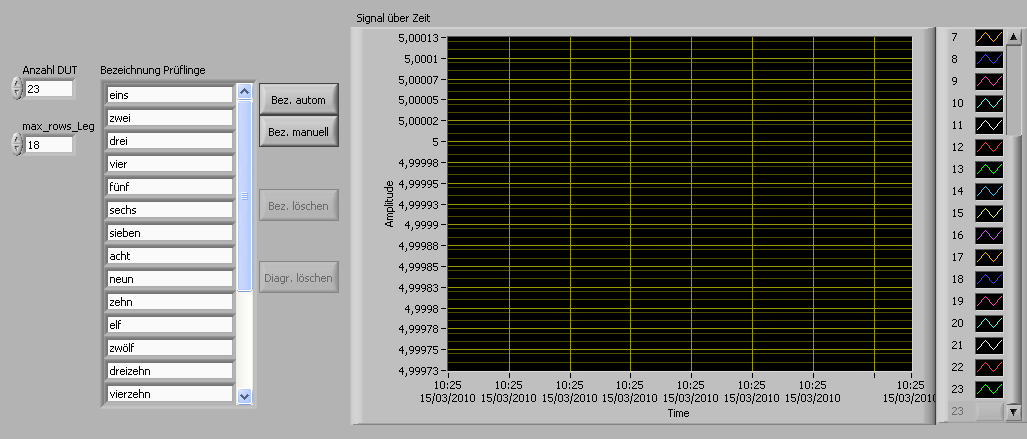Click plot 19 legend line icon
The width and height of the screenshot is (1027, 439).
pyautogui.click(x=988, y=301)
